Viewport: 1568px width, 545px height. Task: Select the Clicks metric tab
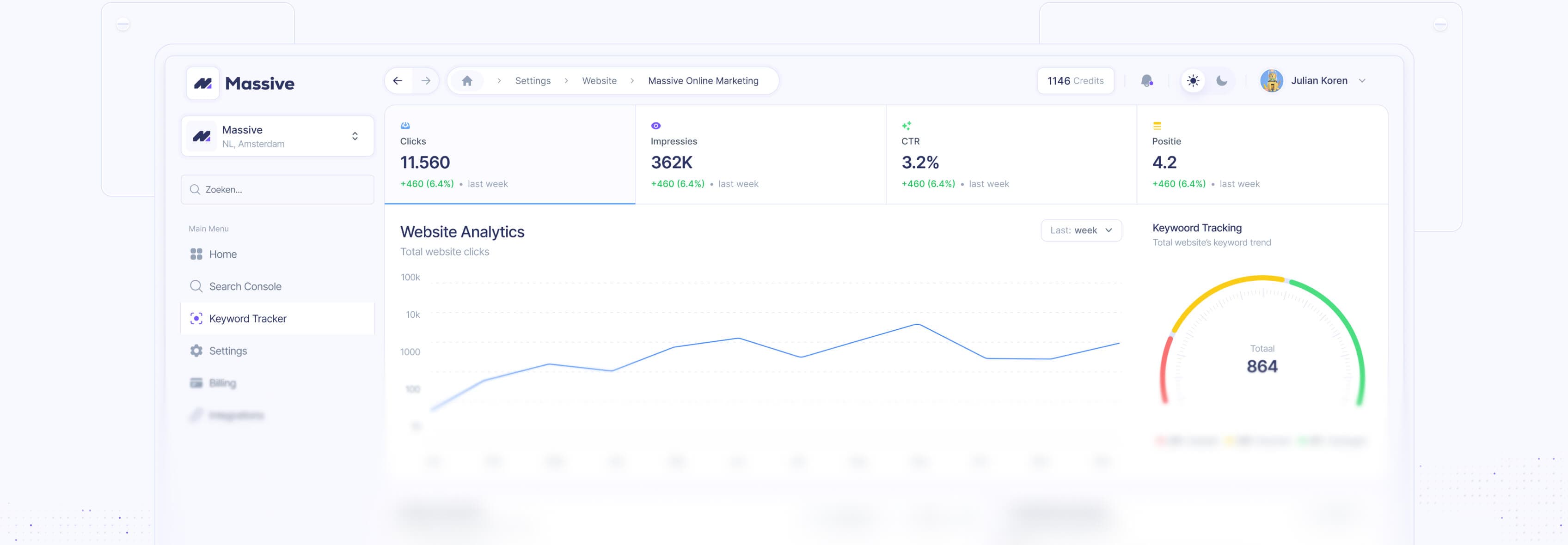pos(510,155)
